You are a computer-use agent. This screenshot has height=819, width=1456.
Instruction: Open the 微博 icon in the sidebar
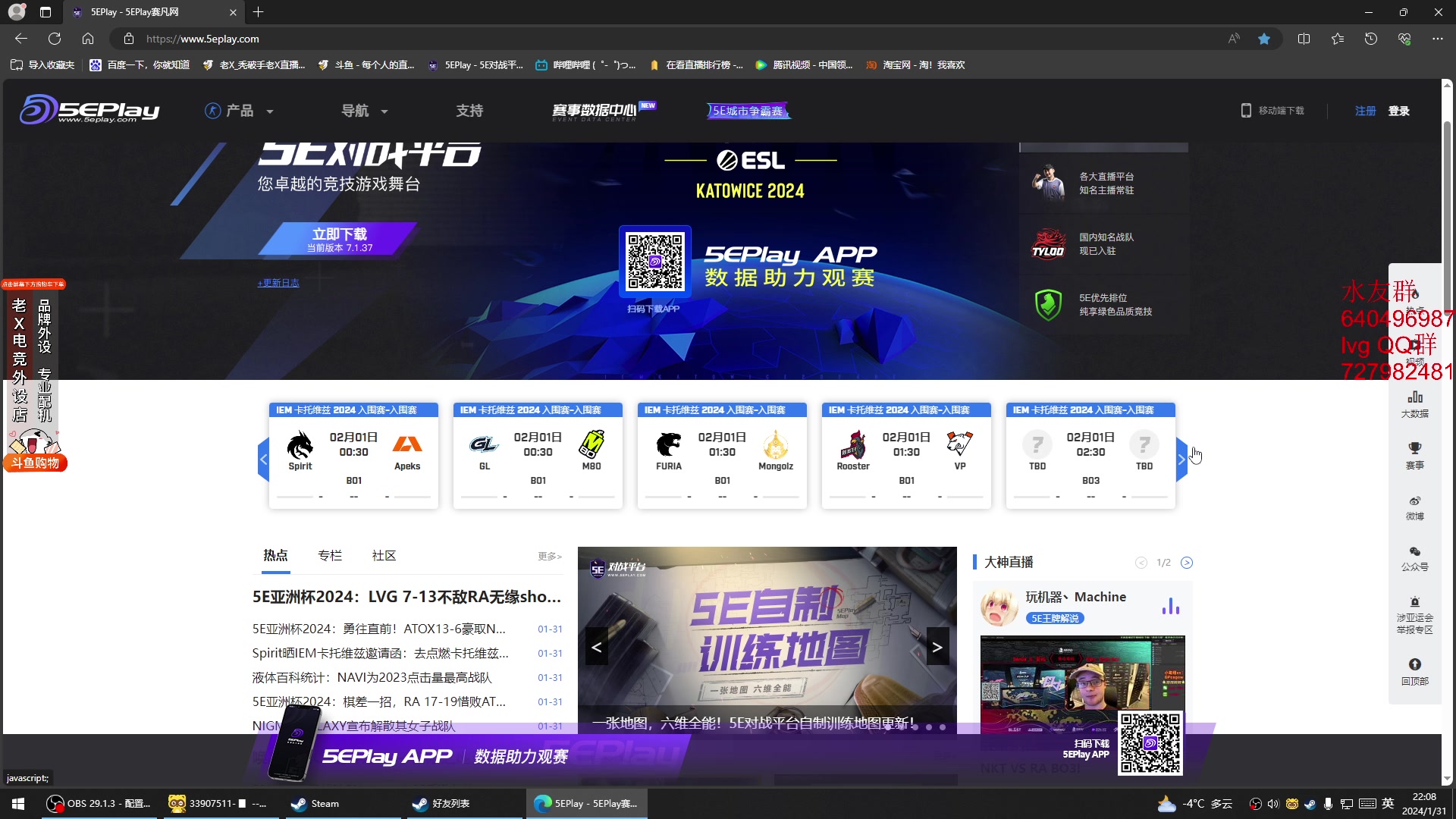(1415, 501)
